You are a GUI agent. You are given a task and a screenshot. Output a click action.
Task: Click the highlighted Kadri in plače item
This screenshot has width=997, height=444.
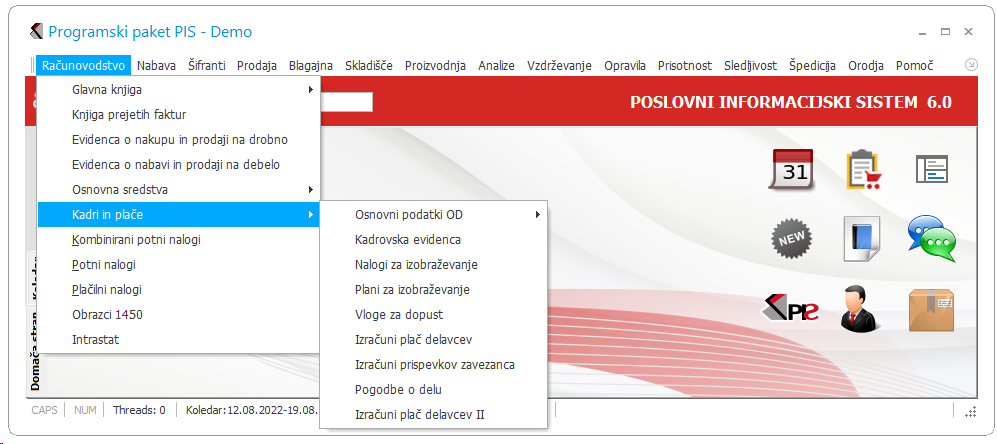[178, 214]
